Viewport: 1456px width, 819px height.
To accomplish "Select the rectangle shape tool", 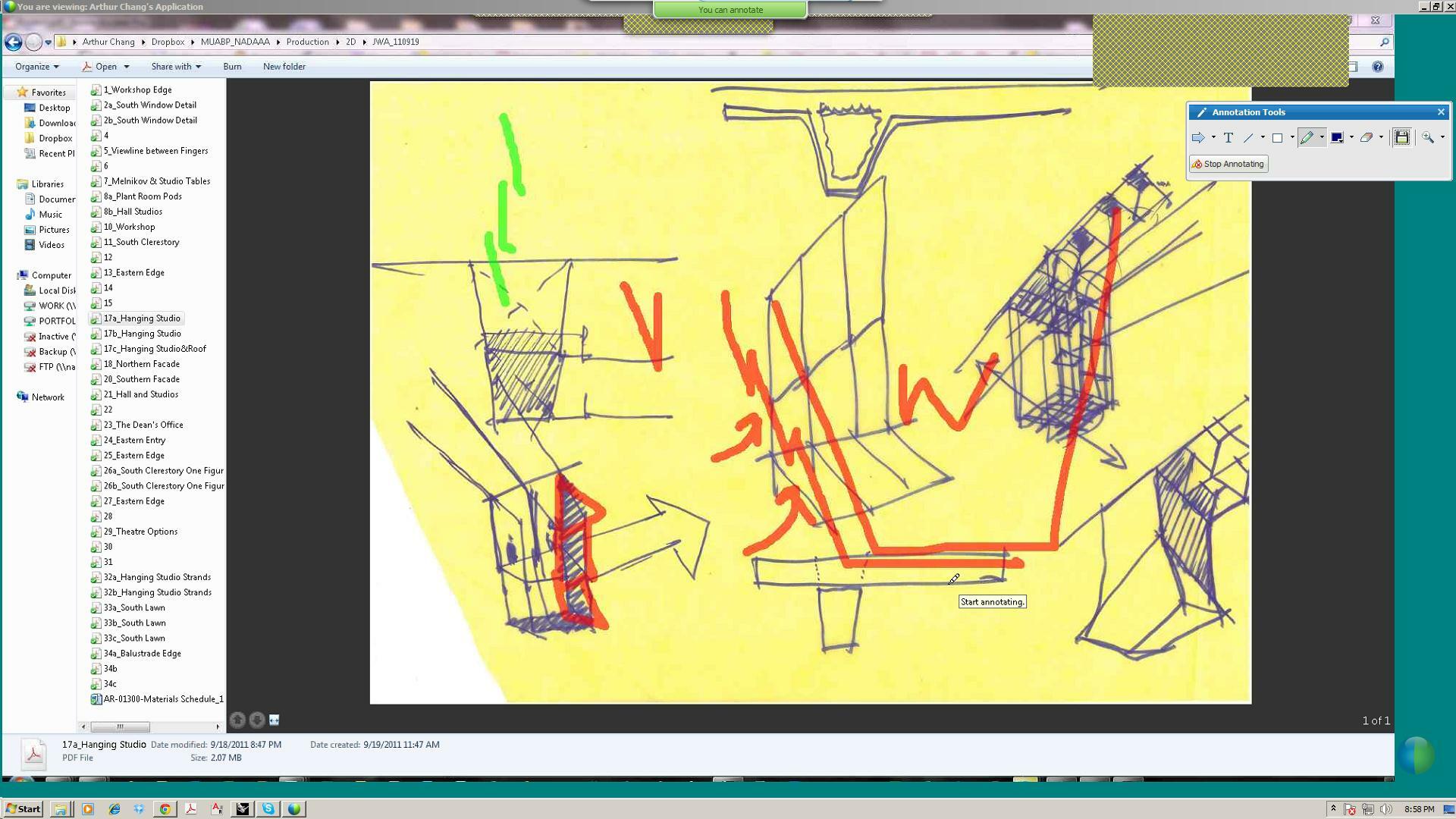I will coord(1277,137).
